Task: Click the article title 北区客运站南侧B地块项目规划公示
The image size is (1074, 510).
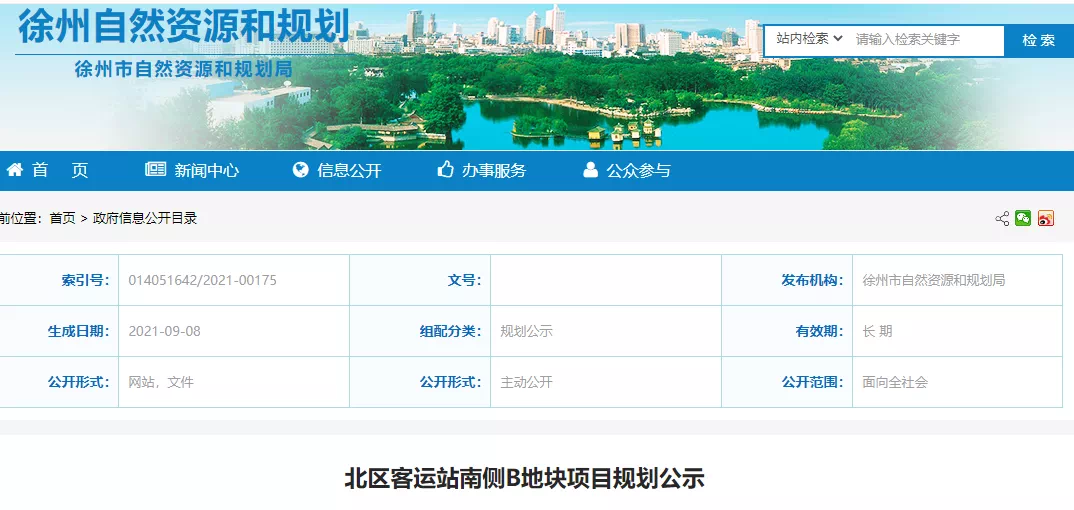Action: click(524, 479)
